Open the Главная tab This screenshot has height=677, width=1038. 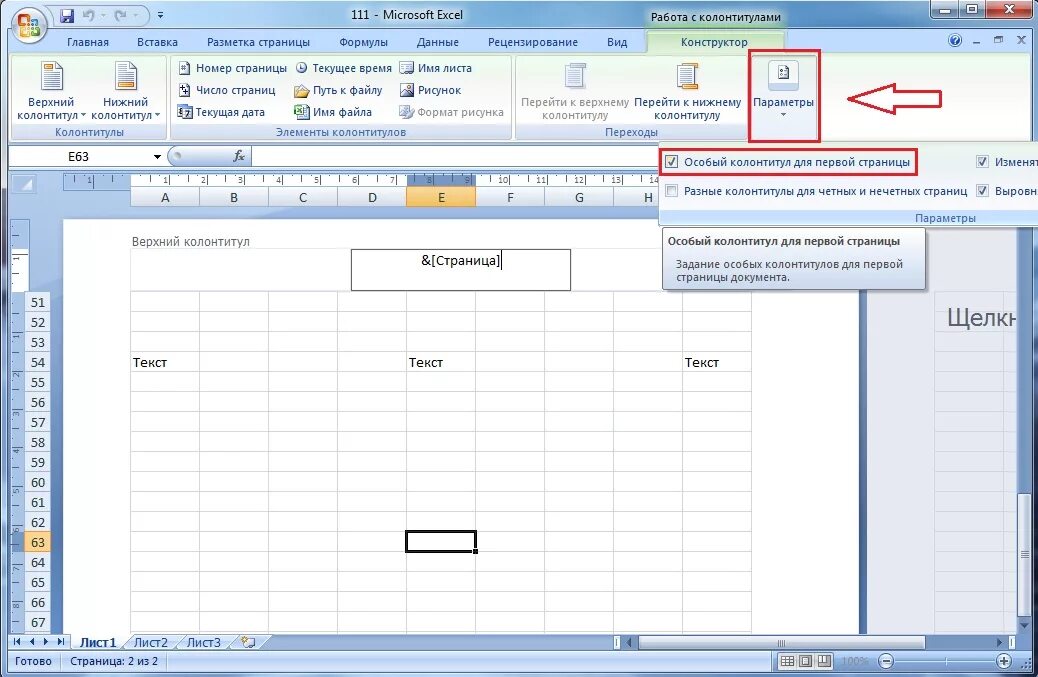pyautogui.click(x=87, y=42)
